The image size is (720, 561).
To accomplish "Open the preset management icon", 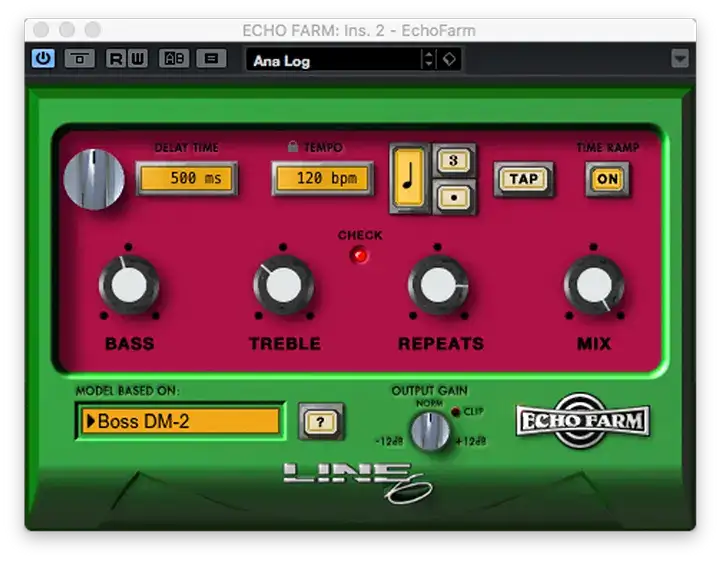I will (x=211, y=59).
